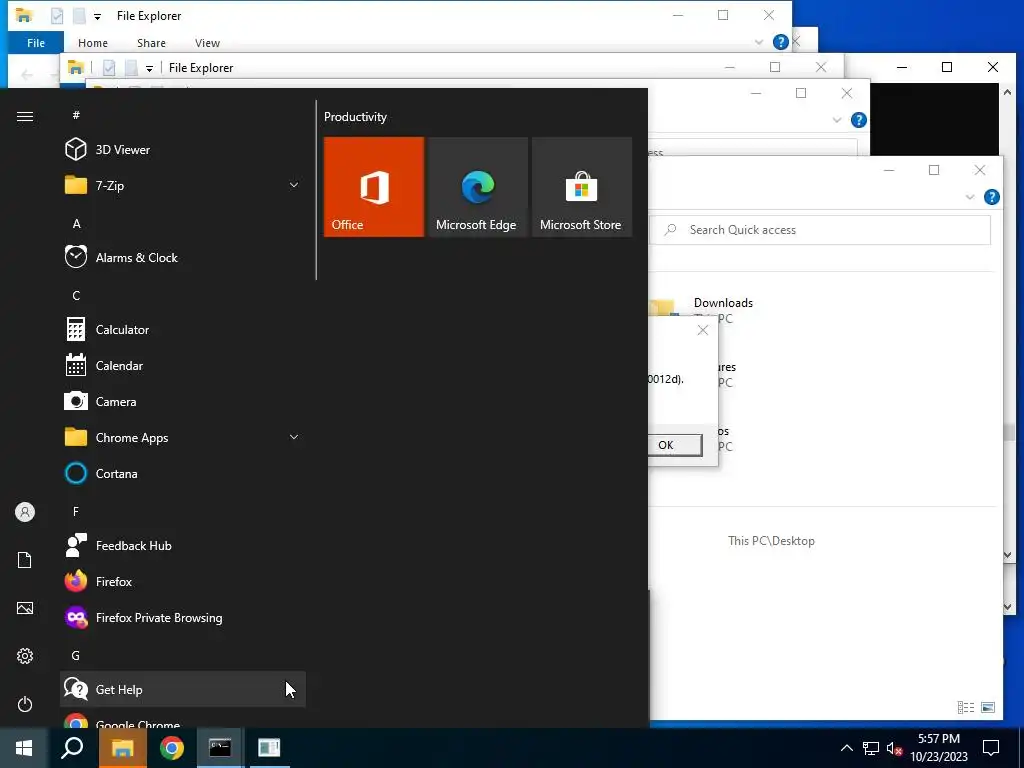Launch Calculator from Start menu

point(183,330)
